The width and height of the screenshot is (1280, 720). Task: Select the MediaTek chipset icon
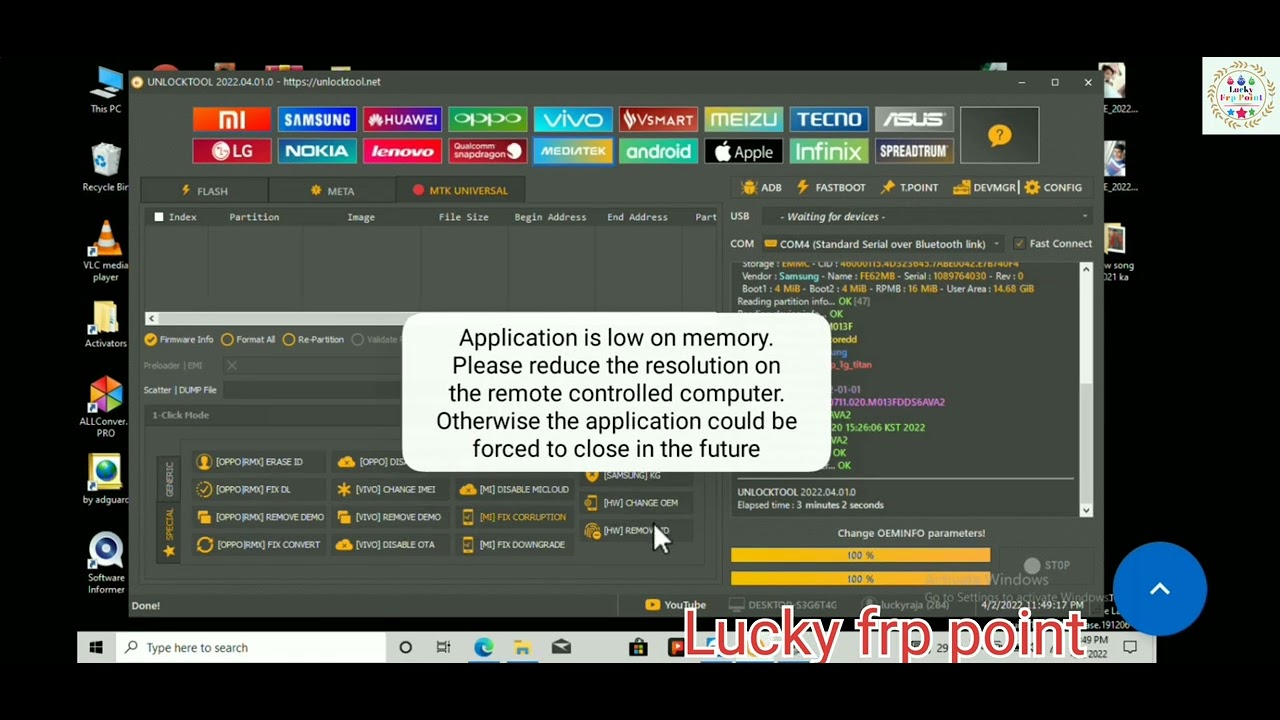(x=573, y=151)
